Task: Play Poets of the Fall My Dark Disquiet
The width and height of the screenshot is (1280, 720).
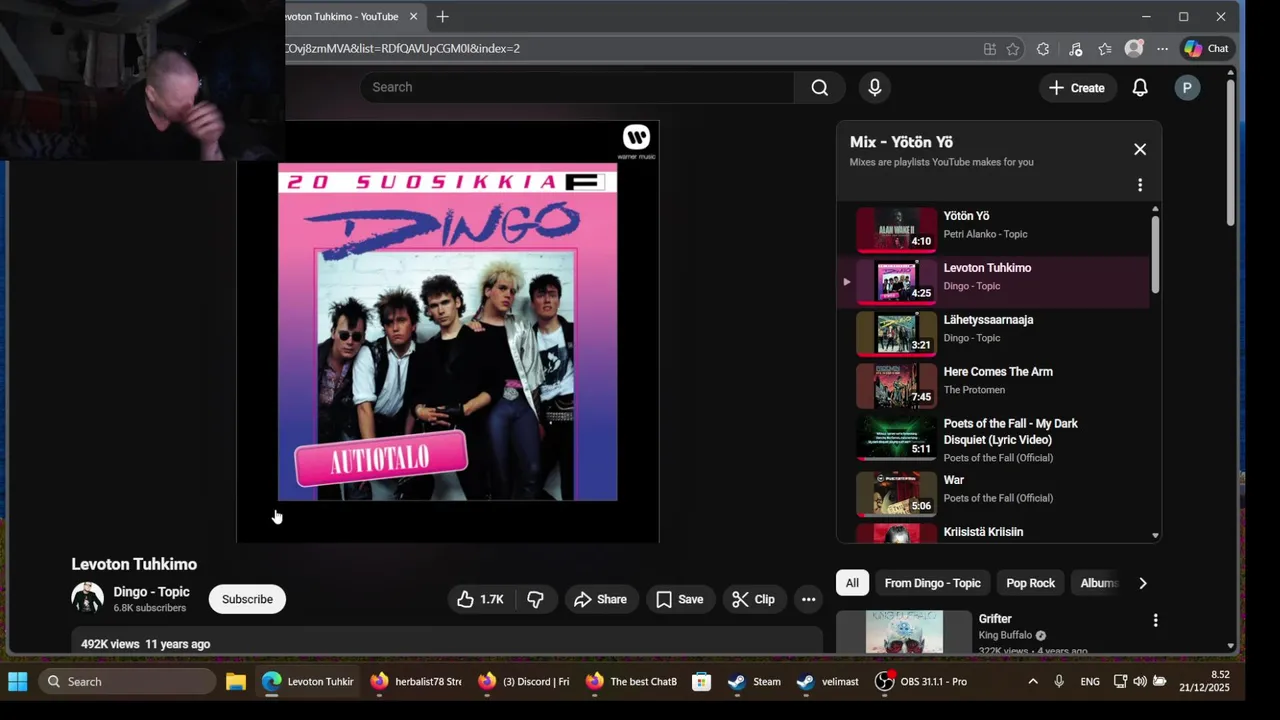Action: coord(994,438)
